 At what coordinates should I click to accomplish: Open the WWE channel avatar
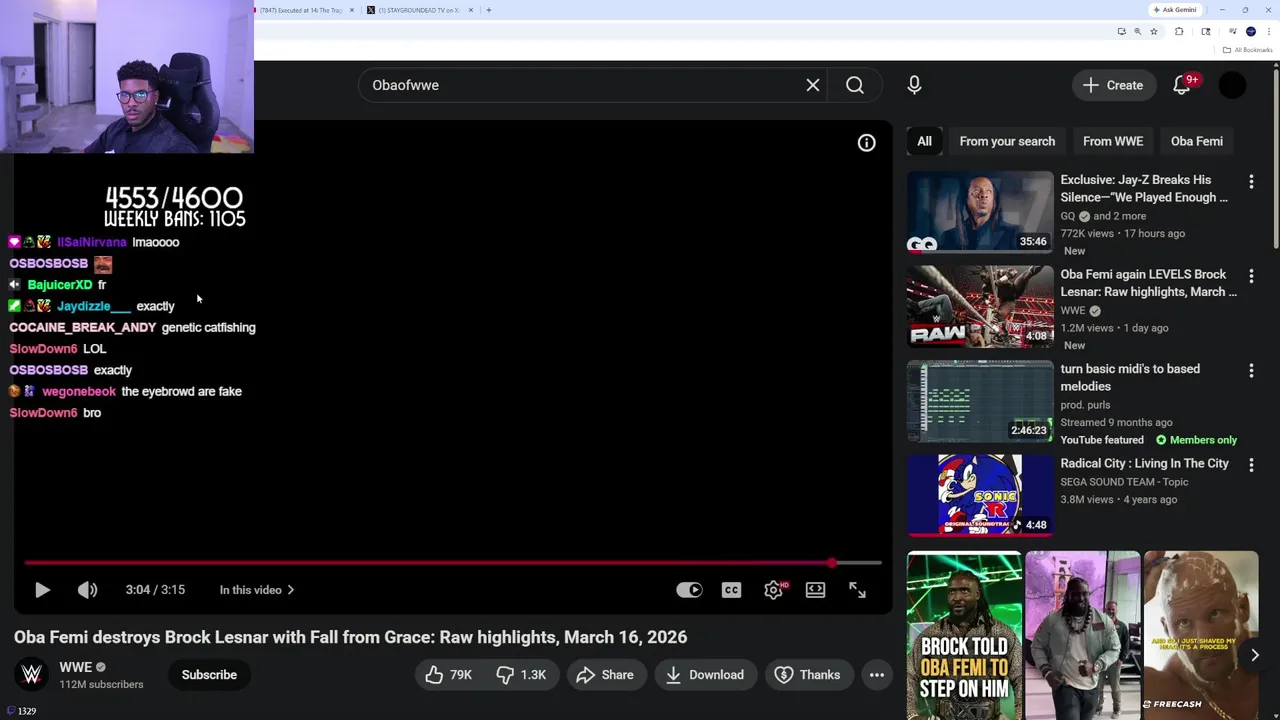(x=32, y=675)
